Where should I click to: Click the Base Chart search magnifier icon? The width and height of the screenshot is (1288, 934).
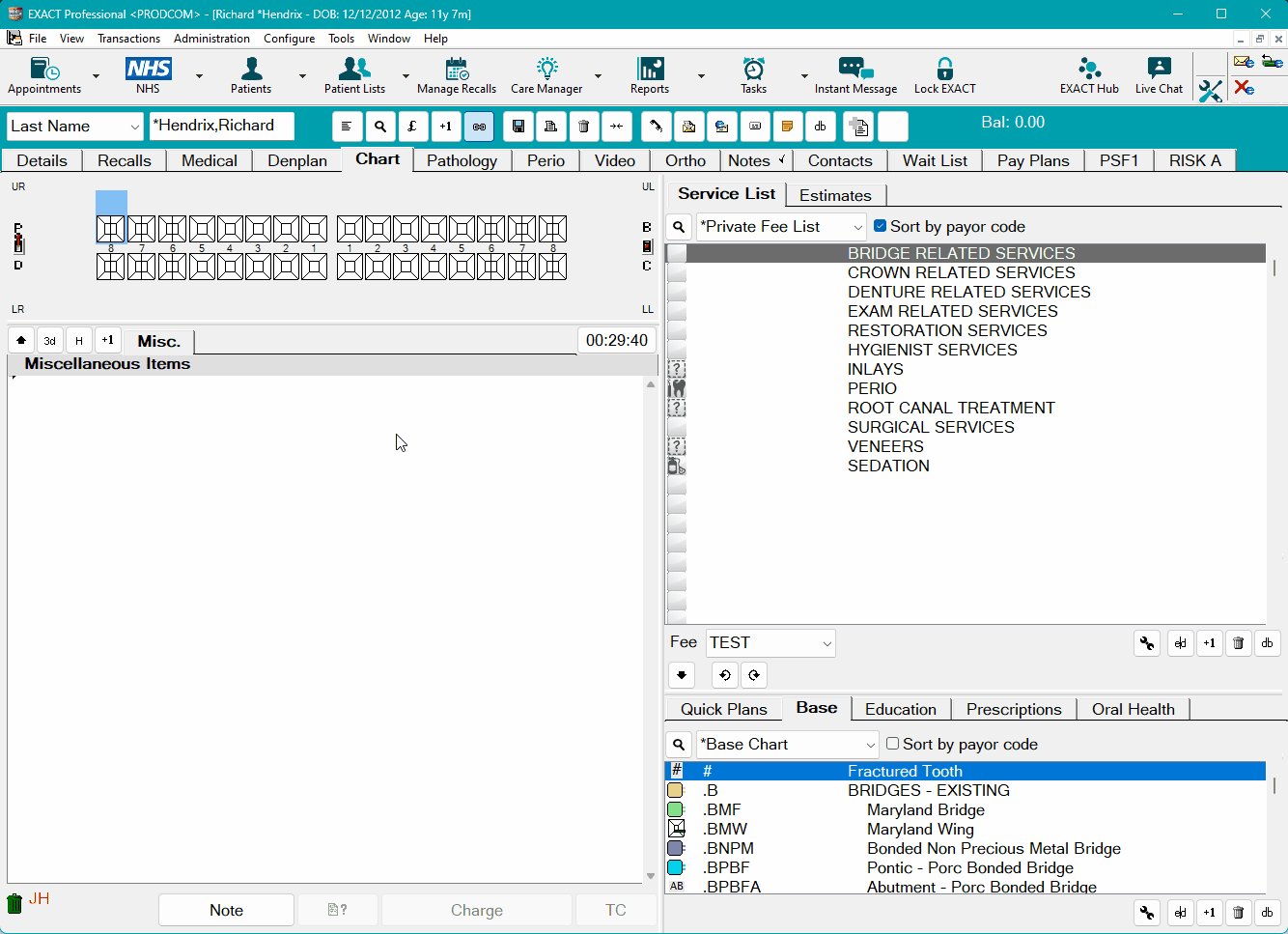click(x=679, y=745)
